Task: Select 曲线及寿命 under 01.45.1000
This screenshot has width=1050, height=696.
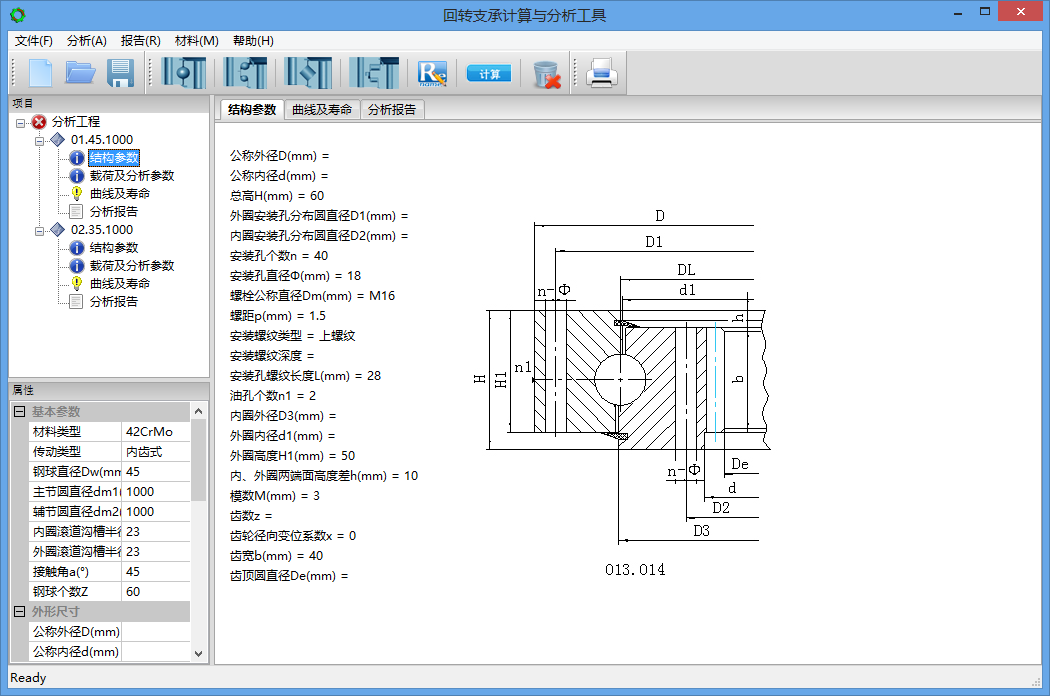Action: (120, 194)
